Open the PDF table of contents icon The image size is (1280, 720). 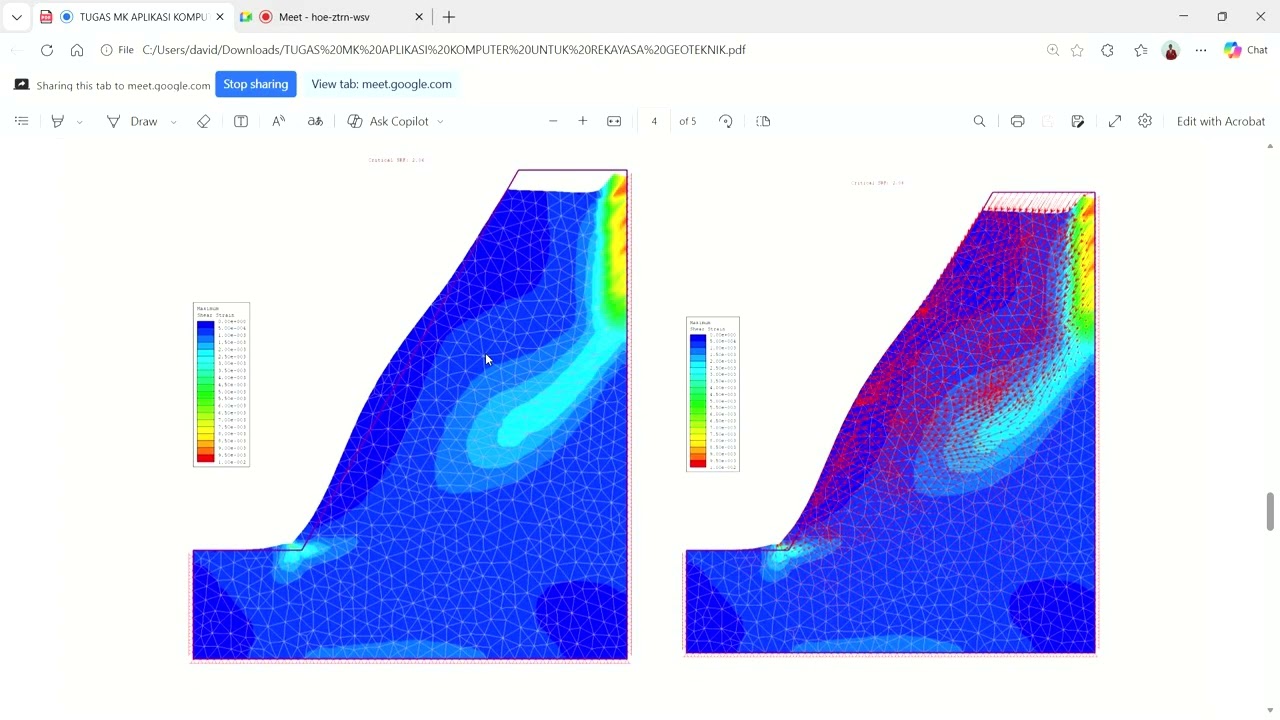[x=22, y=121]
